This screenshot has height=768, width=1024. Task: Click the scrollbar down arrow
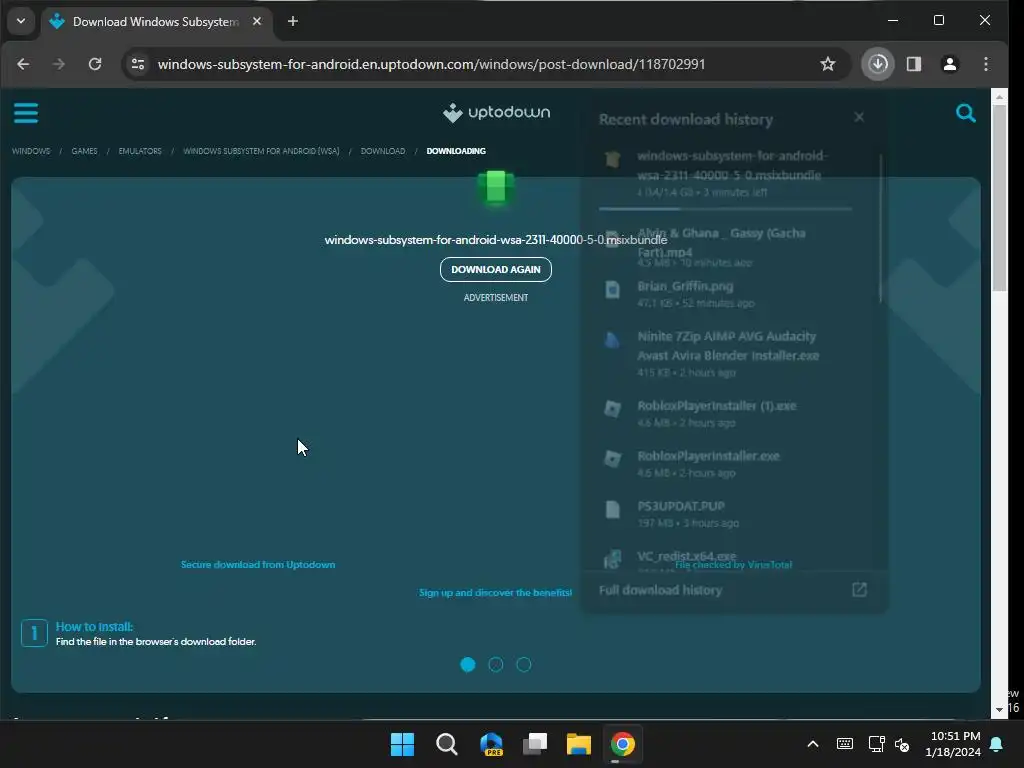pyautogui.click(x=999, y=710)
